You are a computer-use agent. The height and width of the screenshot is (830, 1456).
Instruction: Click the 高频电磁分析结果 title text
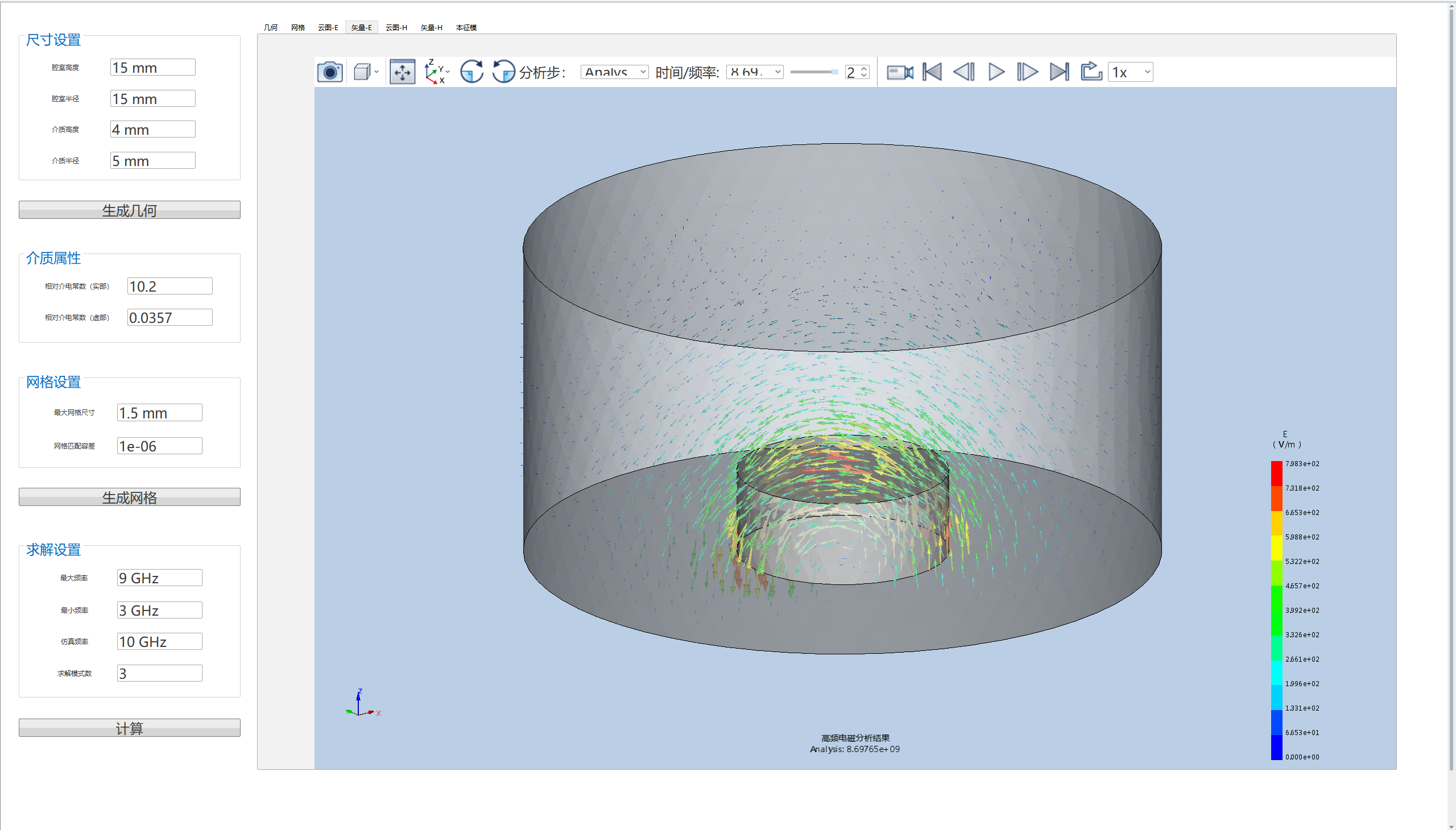coord(855,738)
